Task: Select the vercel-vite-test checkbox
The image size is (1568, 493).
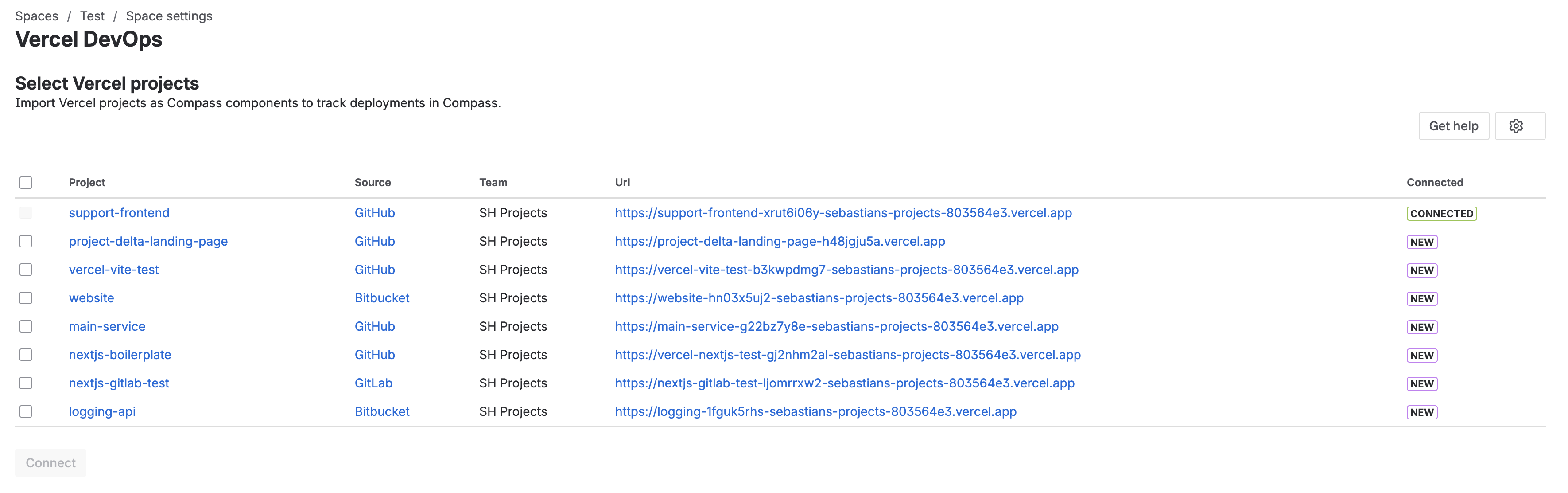Action: click(x=26, y=270)
